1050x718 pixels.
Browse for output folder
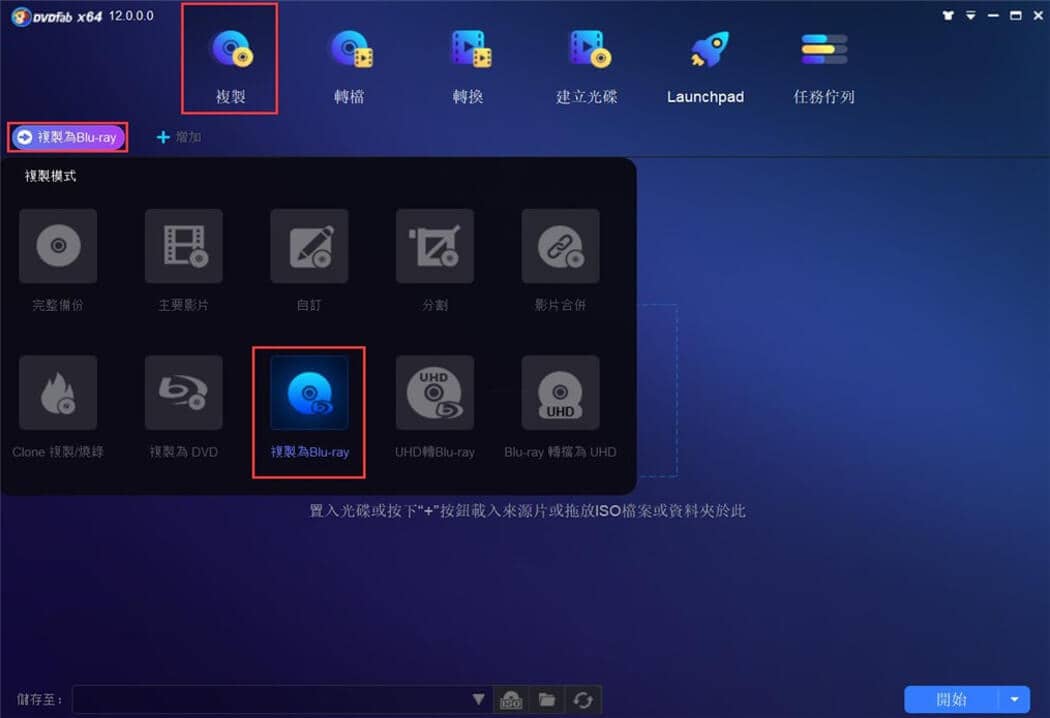click(547, 700)
